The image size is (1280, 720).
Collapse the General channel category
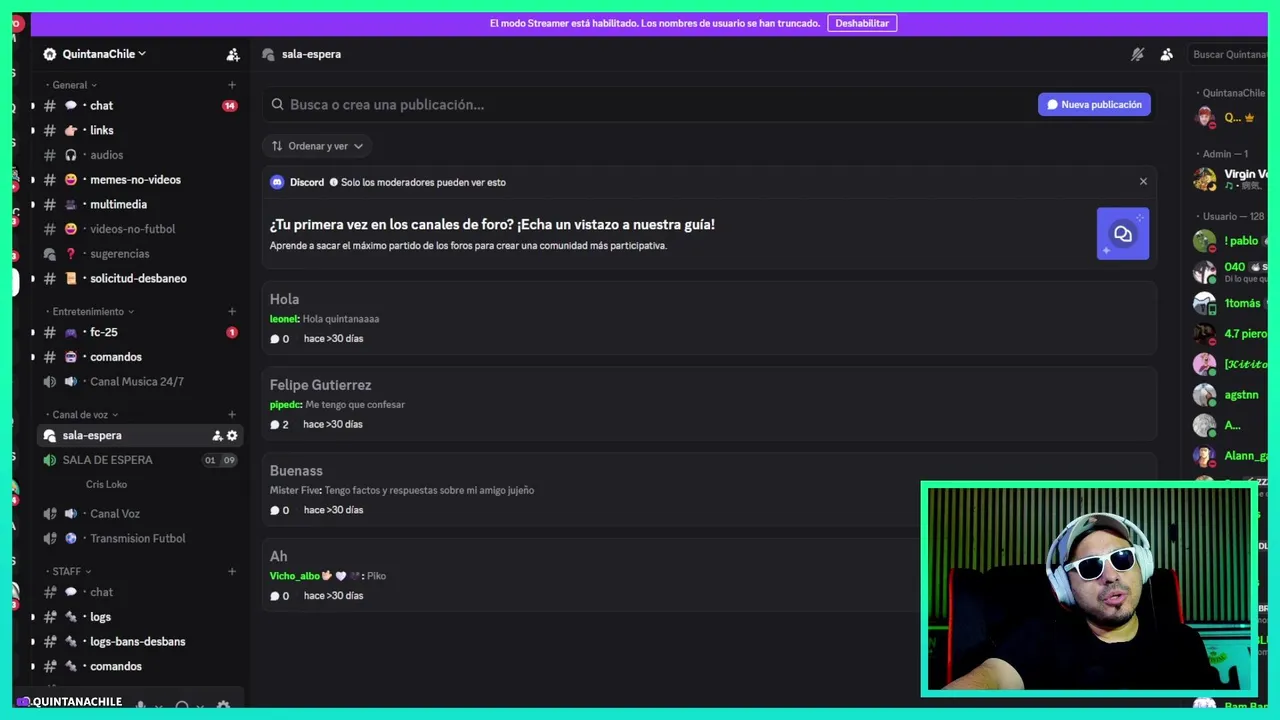tap(75, 85)
